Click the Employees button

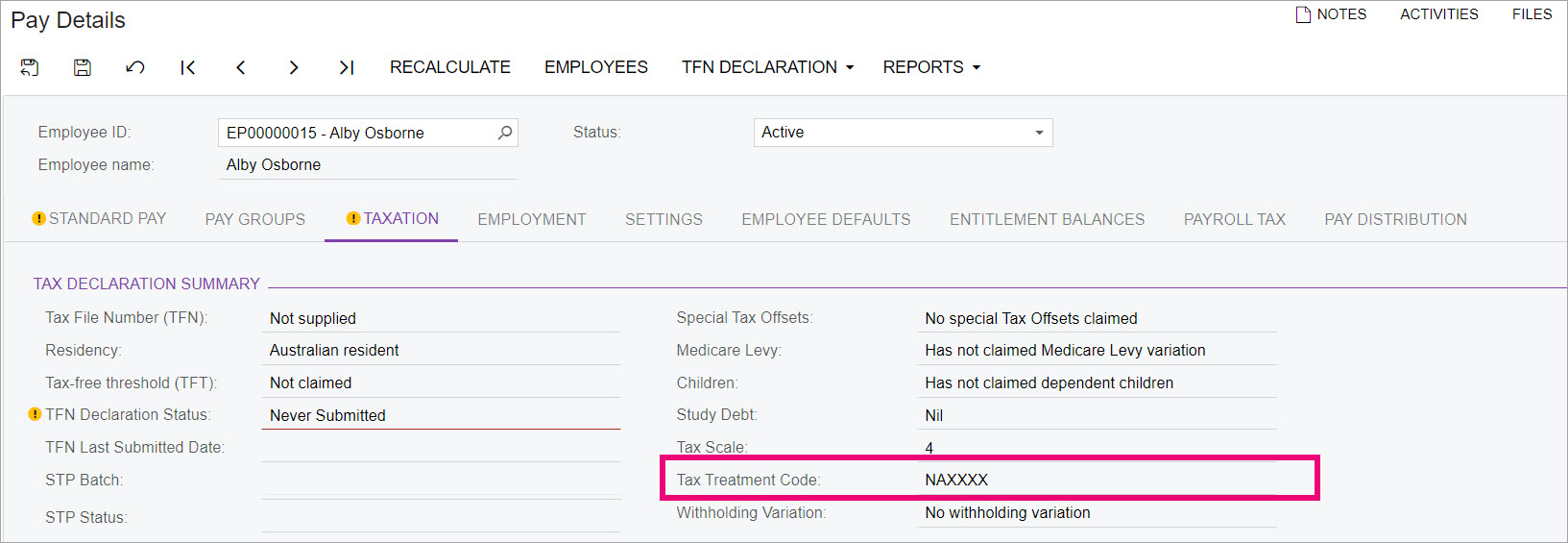(596, 67)
